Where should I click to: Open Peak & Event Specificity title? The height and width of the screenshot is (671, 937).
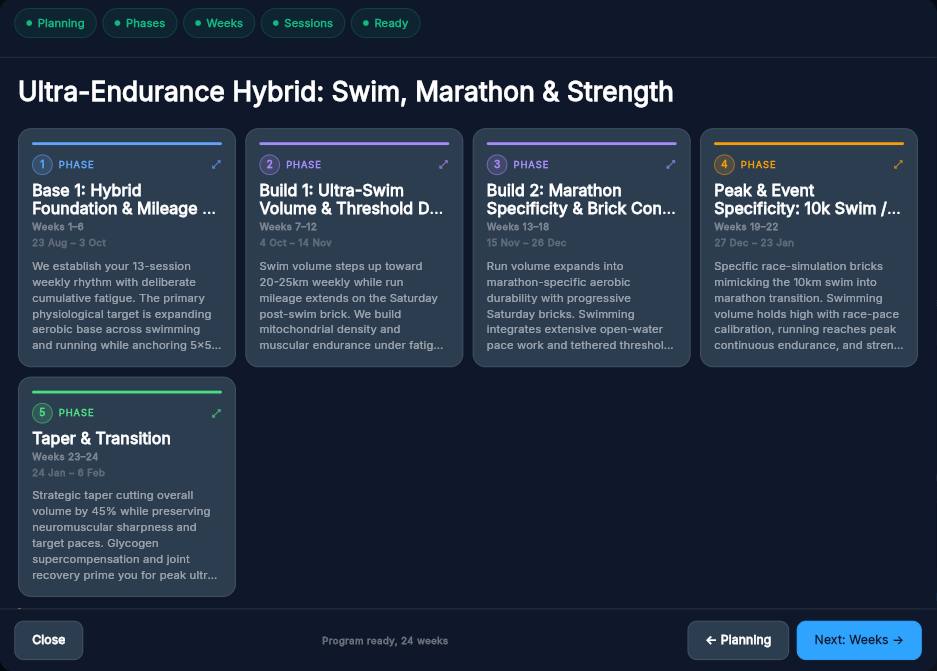coord(807,200)
